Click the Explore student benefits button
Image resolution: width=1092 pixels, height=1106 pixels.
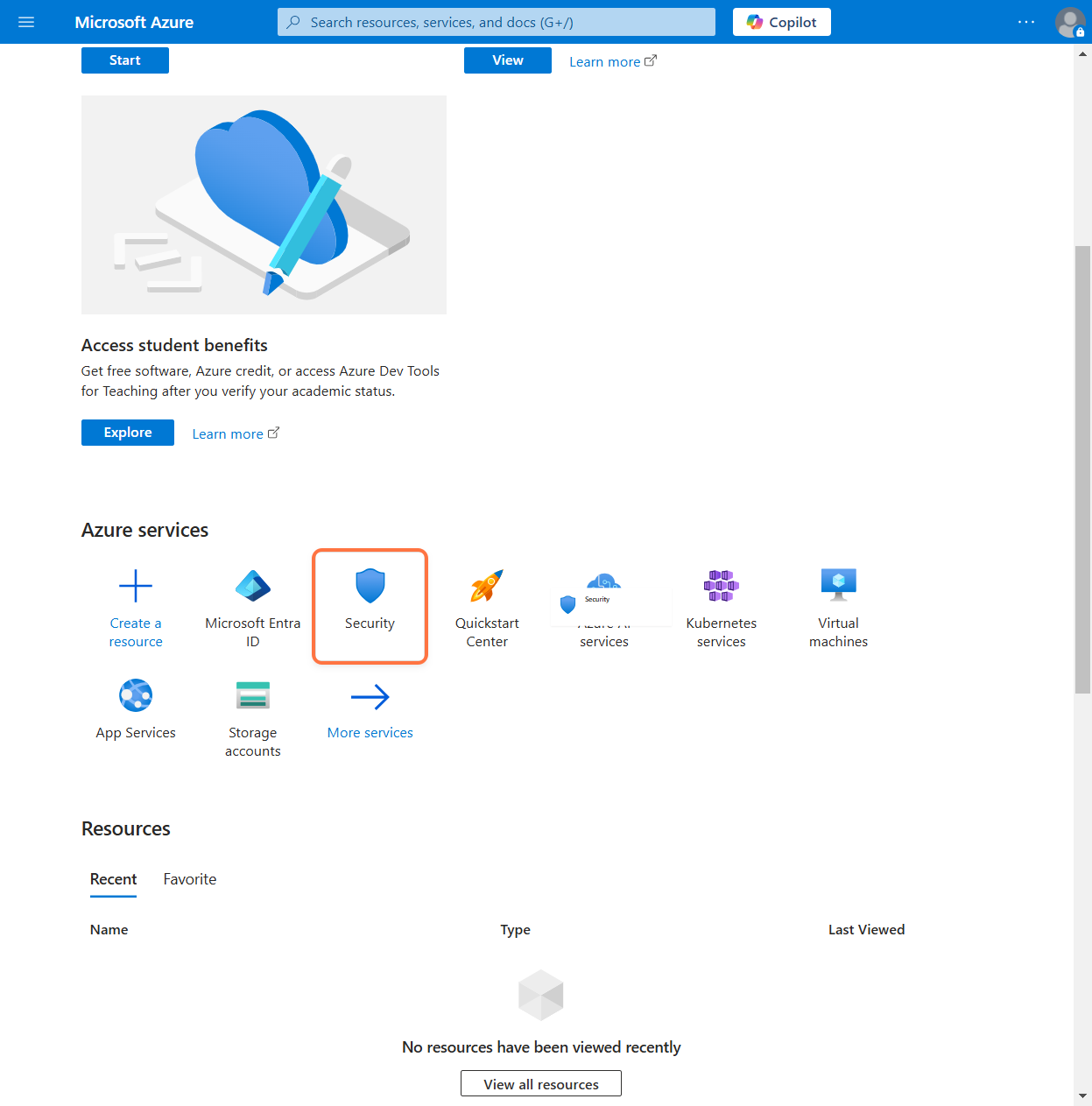pos(128,433)
